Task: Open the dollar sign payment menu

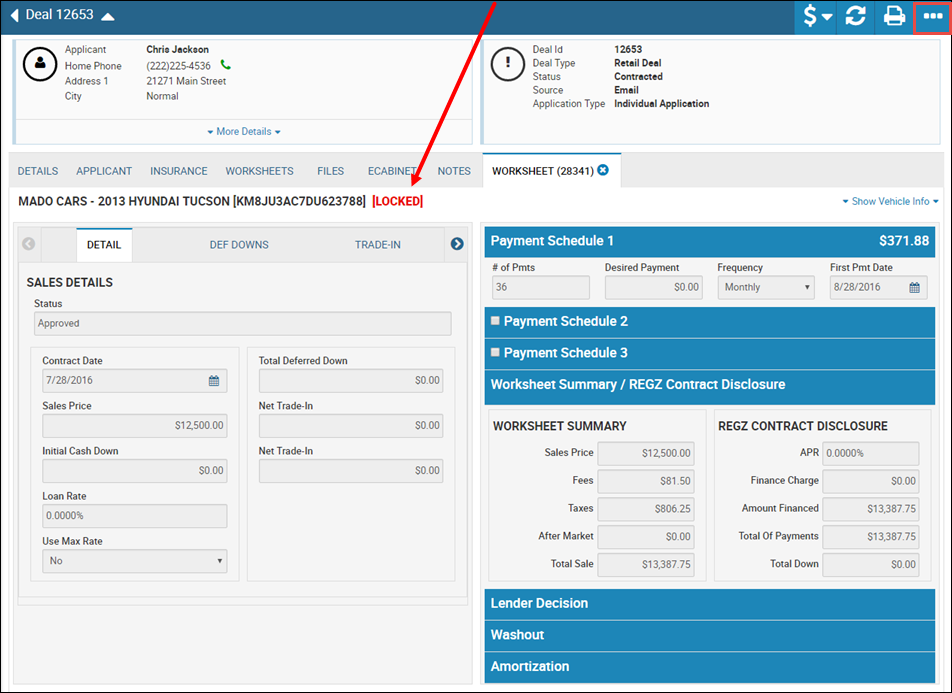Action: click(817, 16)
